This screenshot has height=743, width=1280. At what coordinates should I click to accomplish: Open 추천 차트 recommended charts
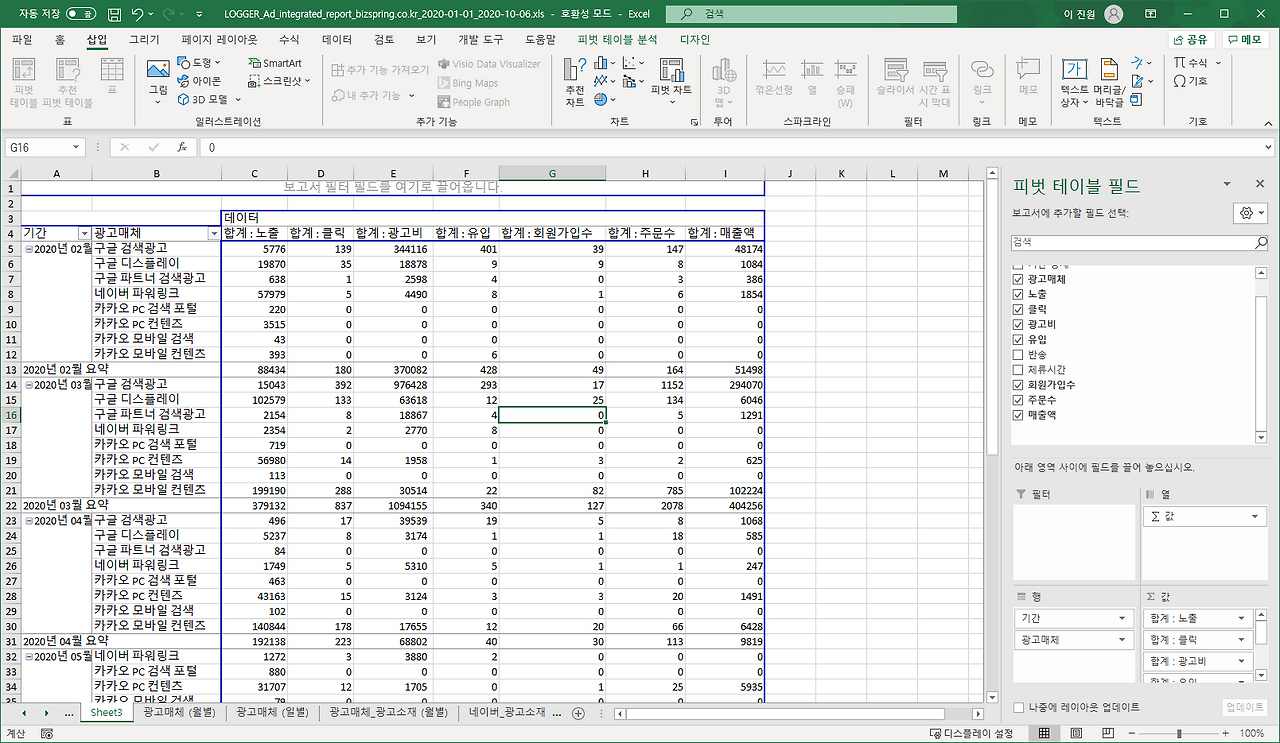[575, 82]
